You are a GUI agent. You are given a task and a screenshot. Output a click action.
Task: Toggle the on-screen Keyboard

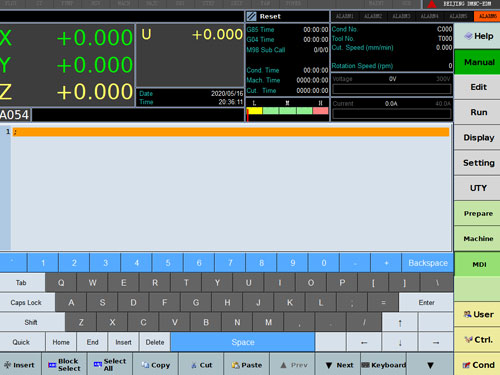tap(383, 365)
